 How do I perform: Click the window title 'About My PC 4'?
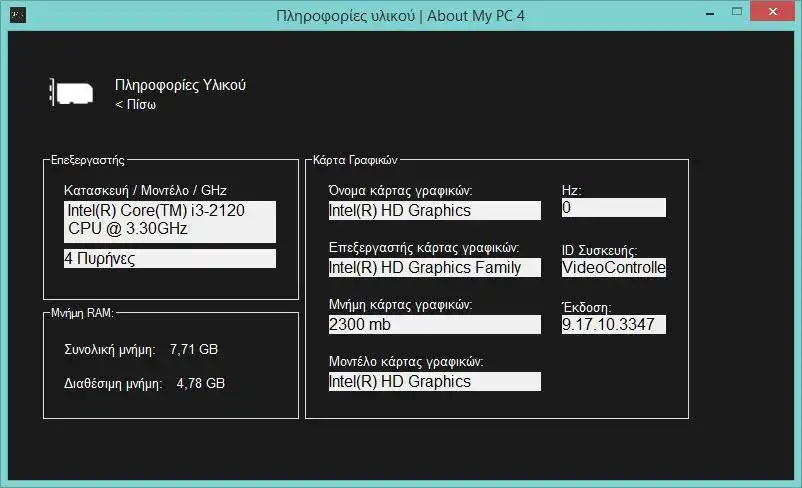coord(476,16)
